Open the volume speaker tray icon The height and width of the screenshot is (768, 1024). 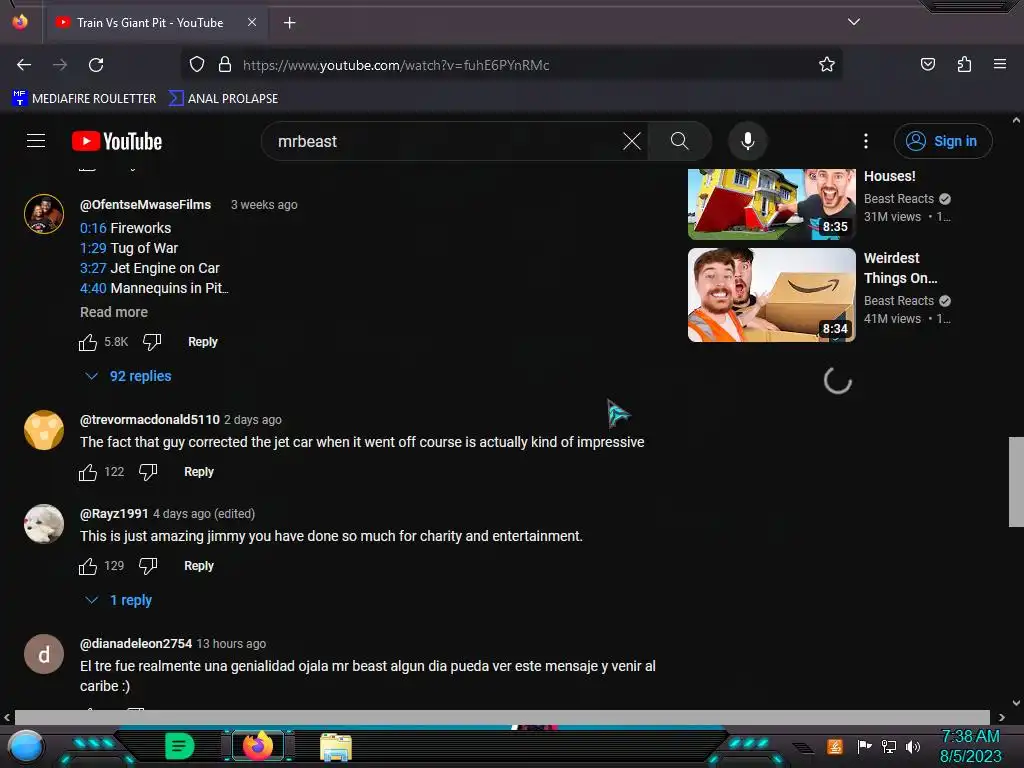913,746
